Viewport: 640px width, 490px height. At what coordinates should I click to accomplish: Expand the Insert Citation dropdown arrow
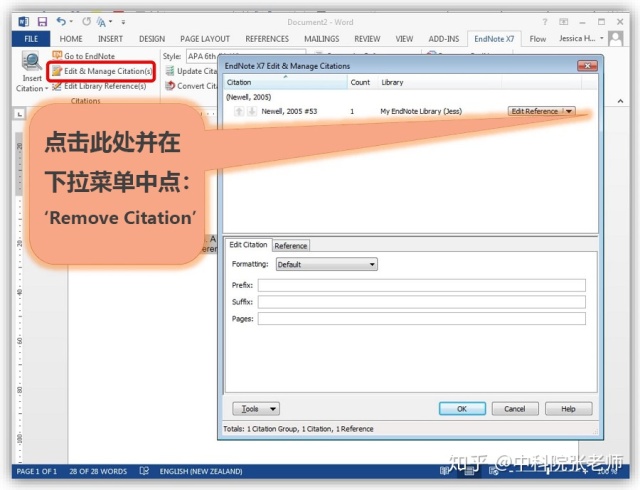(x=47, y=89)
